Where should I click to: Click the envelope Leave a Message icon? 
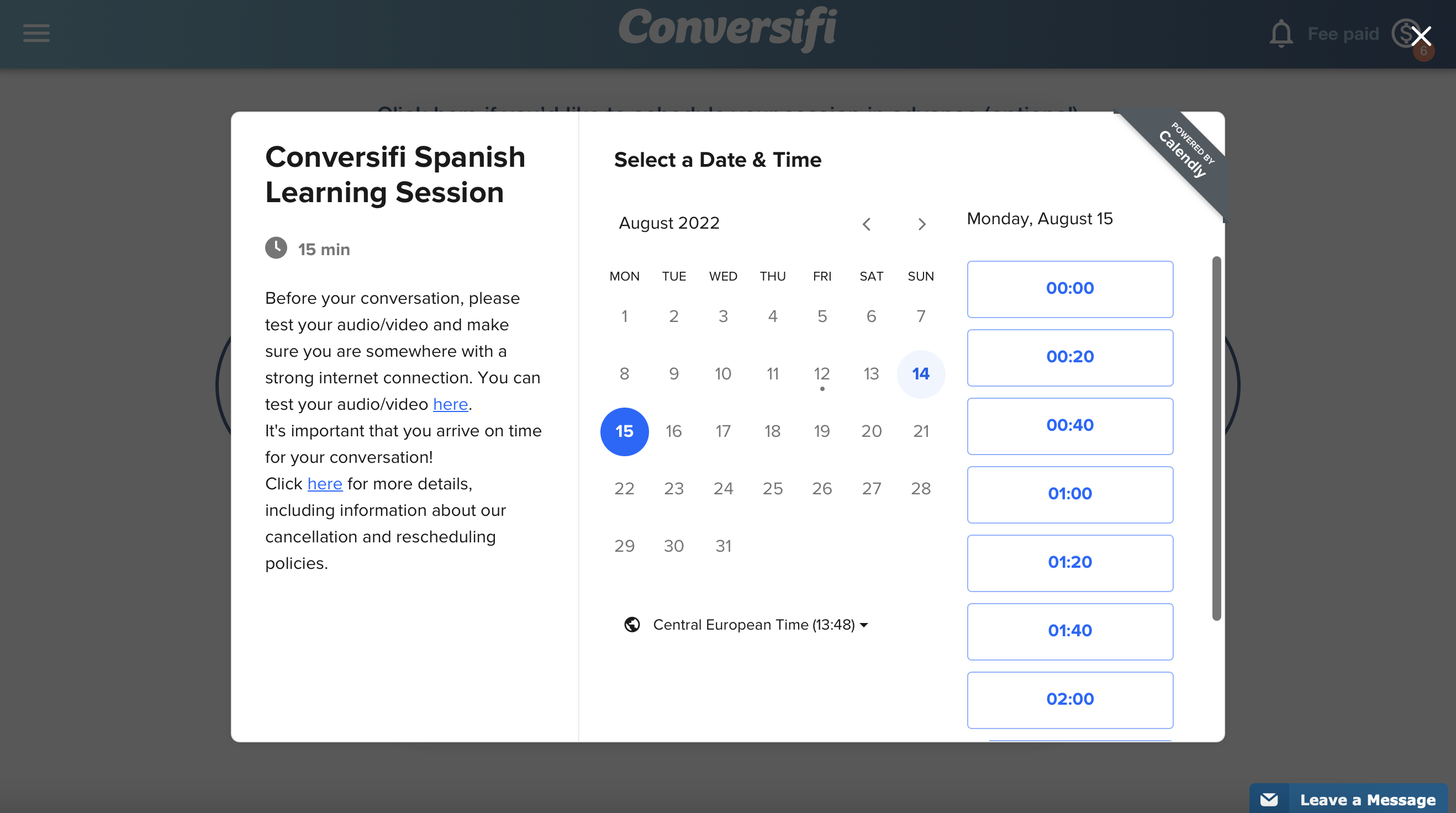coord(1269,799)
